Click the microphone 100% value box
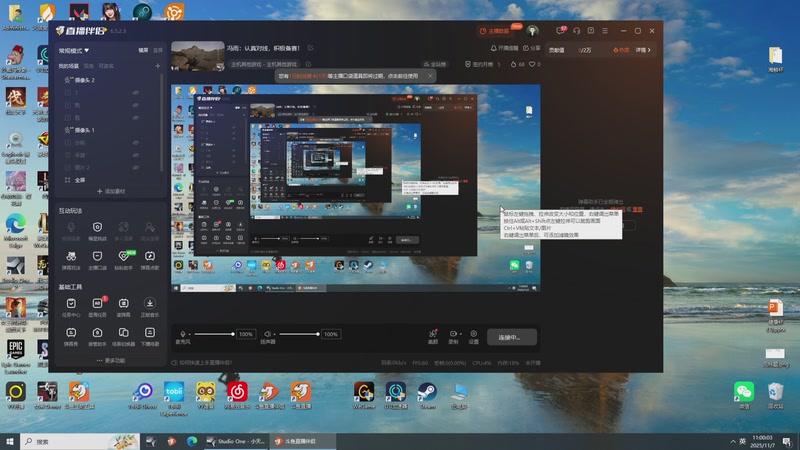Viewport: 800px width, 450px height. coord(246,334)
